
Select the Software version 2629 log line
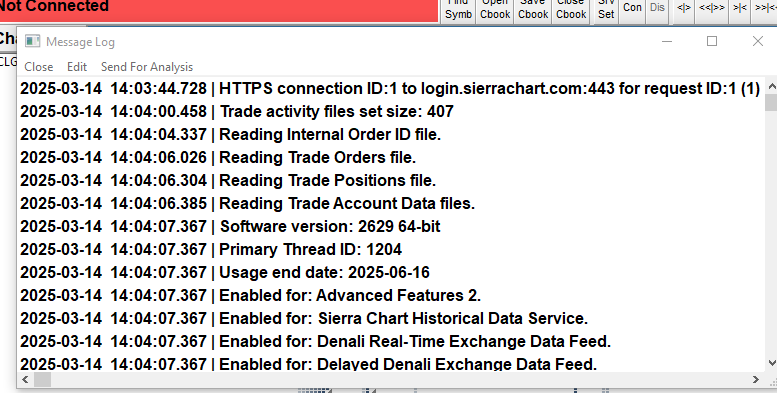230,226
